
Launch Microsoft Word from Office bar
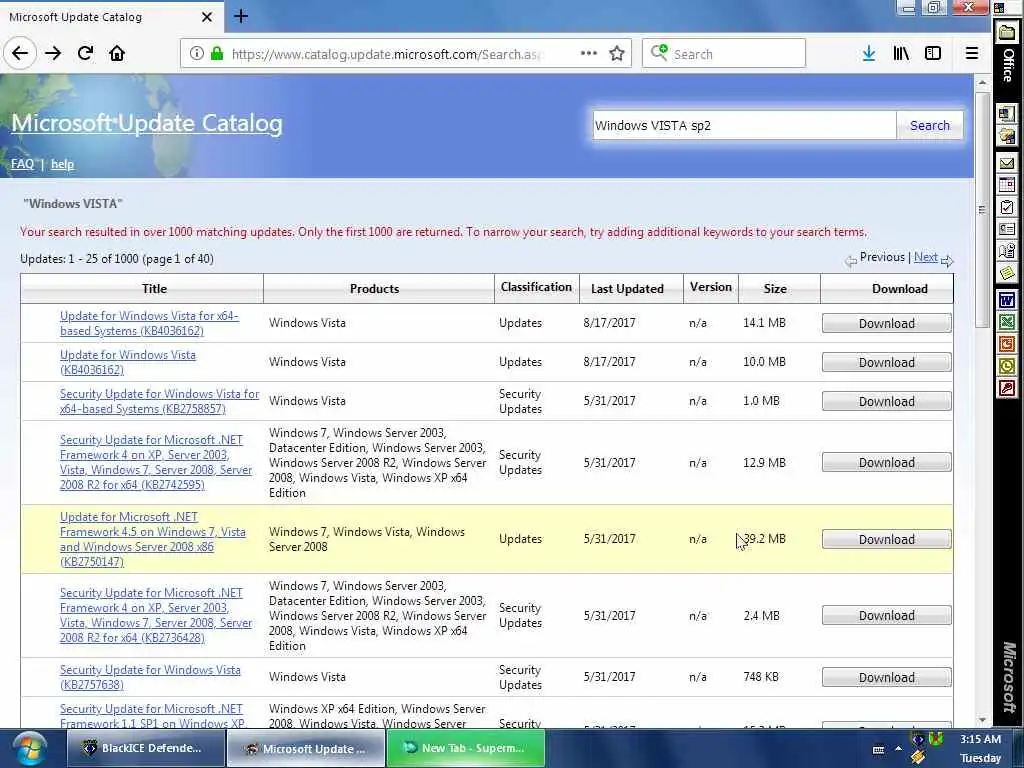[1007, 300]
